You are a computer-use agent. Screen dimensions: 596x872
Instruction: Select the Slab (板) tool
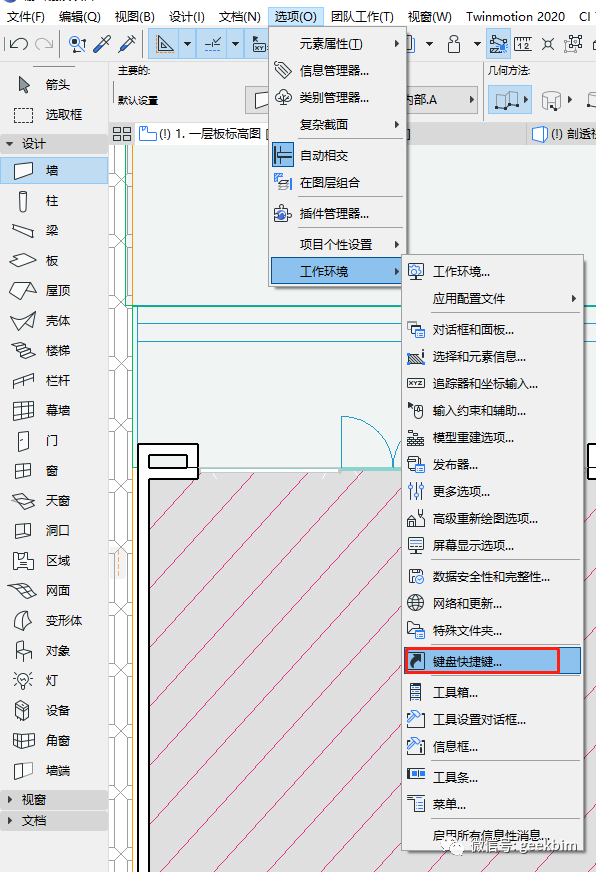click(54, 260)
